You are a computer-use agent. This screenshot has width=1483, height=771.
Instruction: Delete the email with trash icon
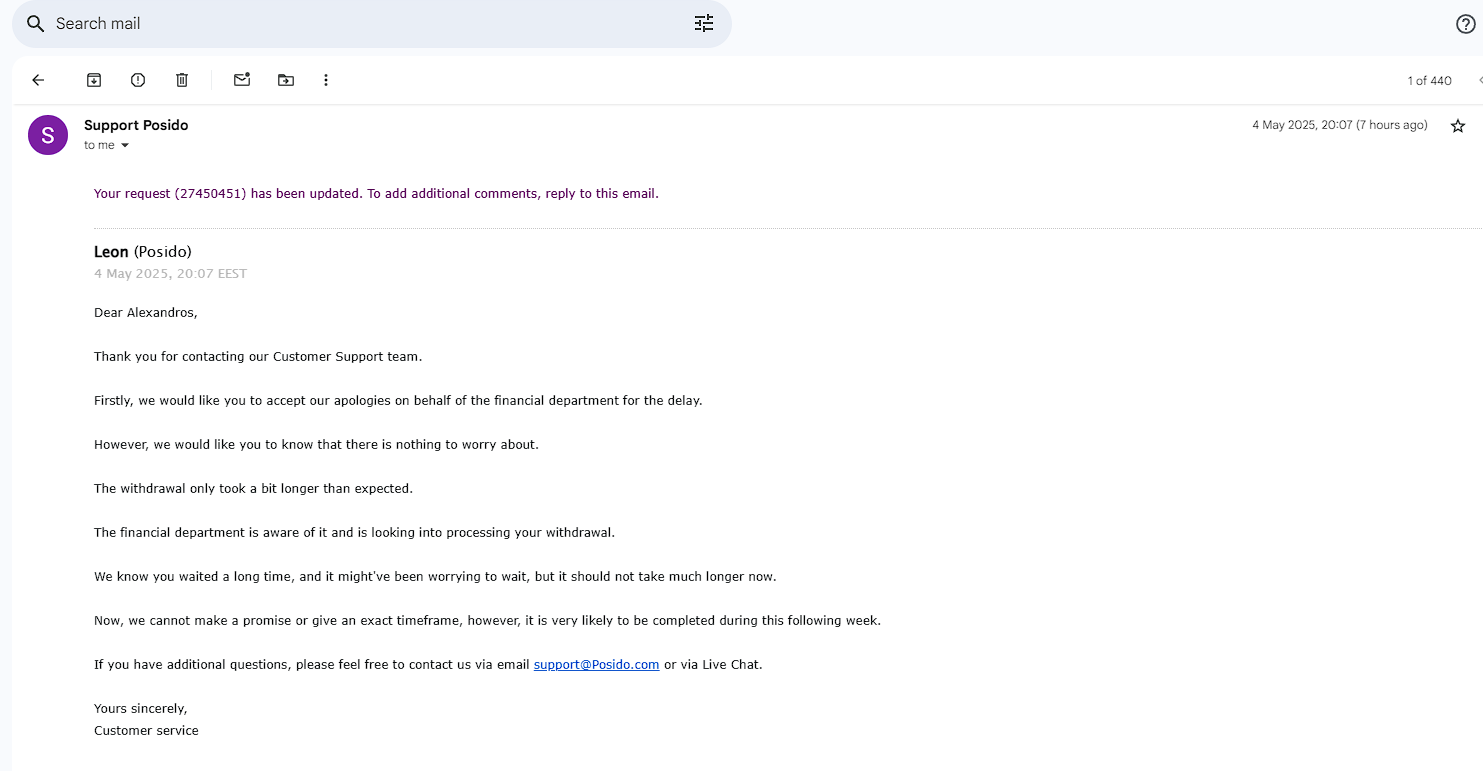[x=182, y=80]
